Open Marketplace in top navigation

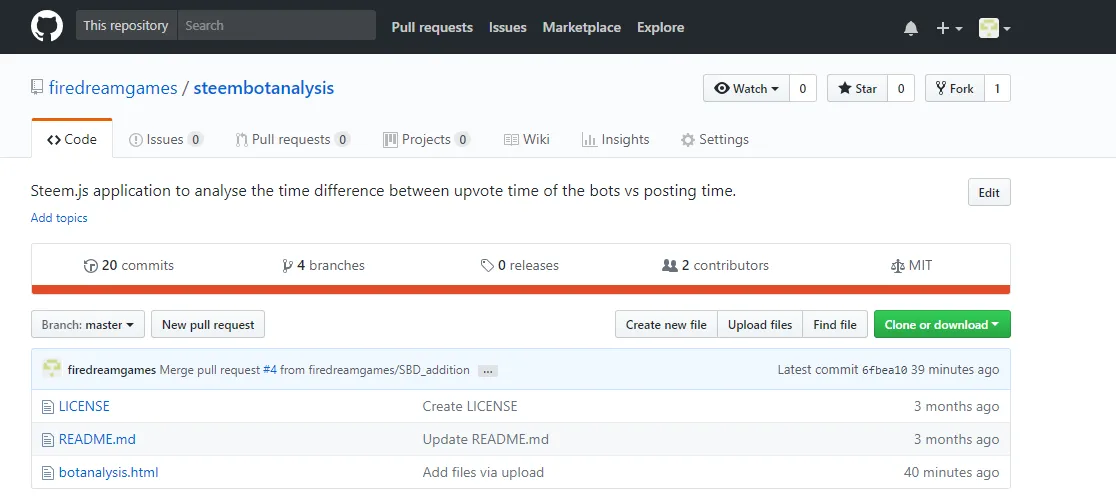coord(581,27)
